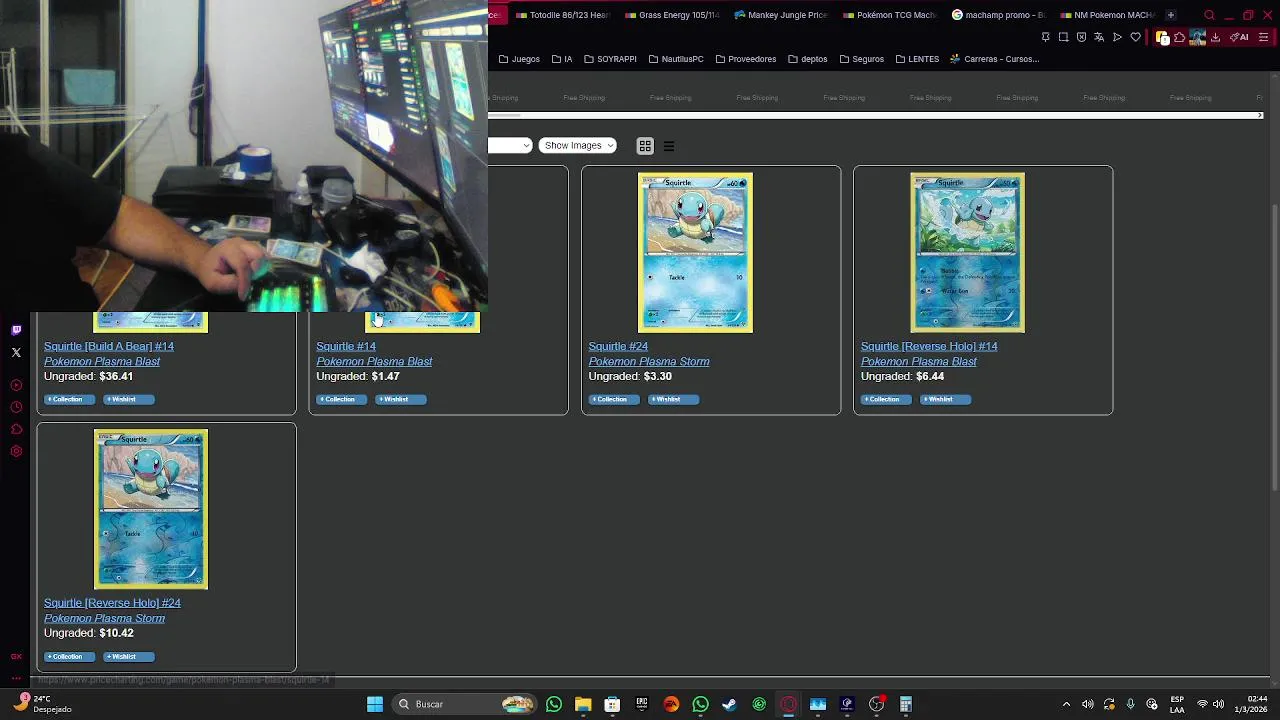Click the translate page icon

click(1099, 37)
